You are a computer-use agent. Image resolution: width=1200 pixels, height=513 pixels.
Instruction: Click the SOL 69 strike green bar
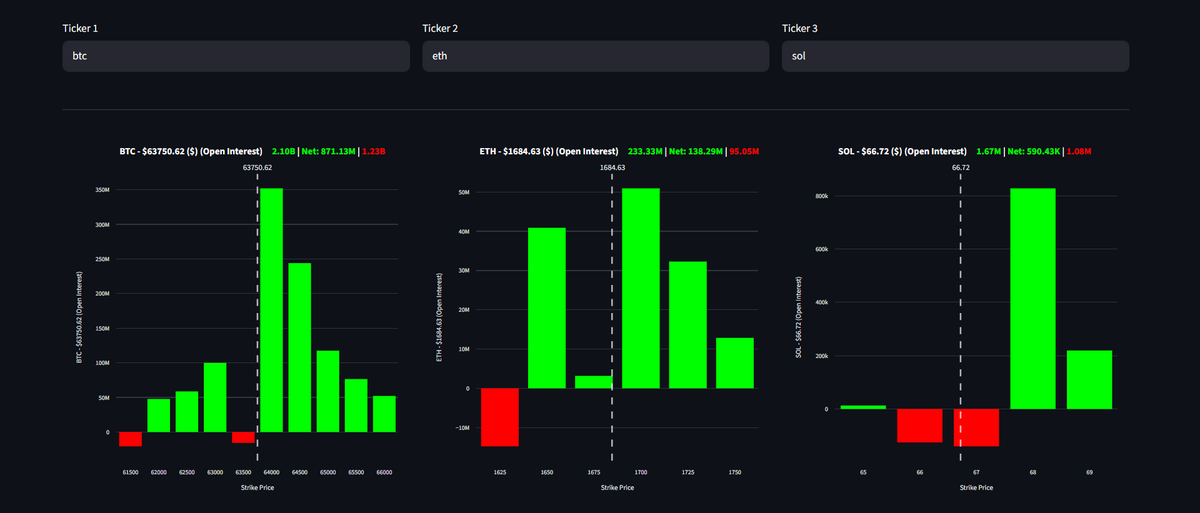pos(1089,380)
